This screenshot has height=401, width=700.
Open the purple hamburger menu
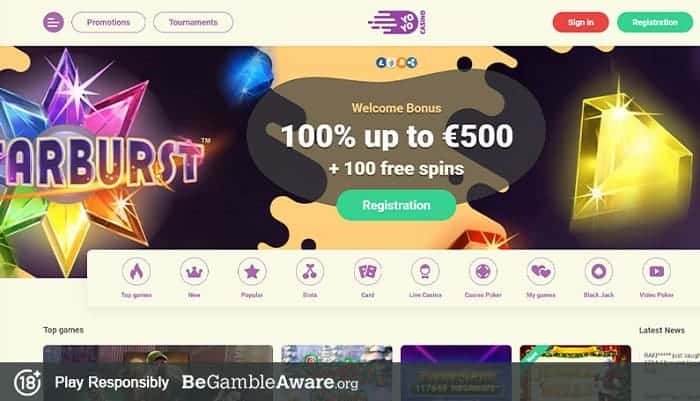[53, 22]
